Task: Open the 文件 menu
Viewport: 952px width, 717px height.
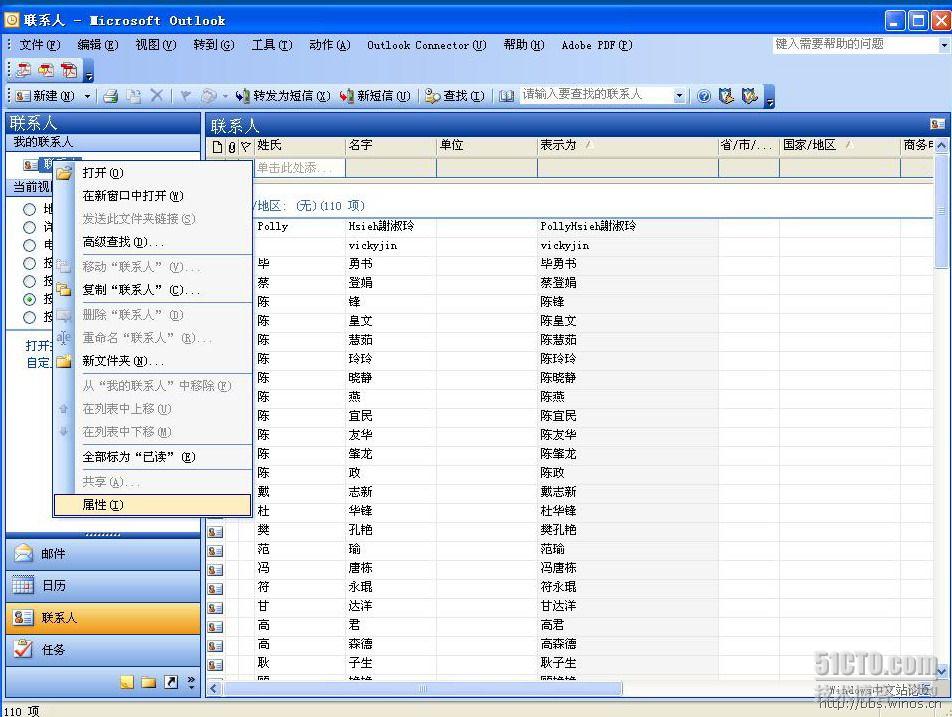Action: pos(40,45)
